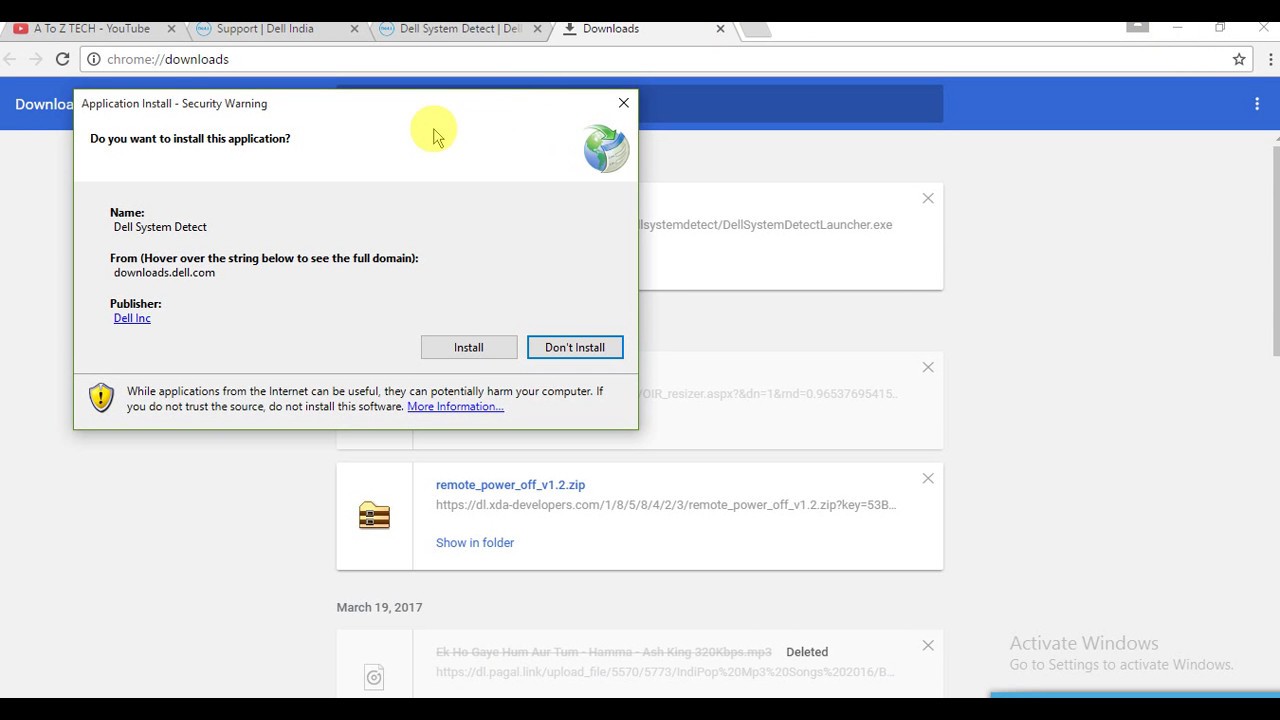Click the browser back arrow
This screenshot has width=1280, height=720.
tap(11, 59)
